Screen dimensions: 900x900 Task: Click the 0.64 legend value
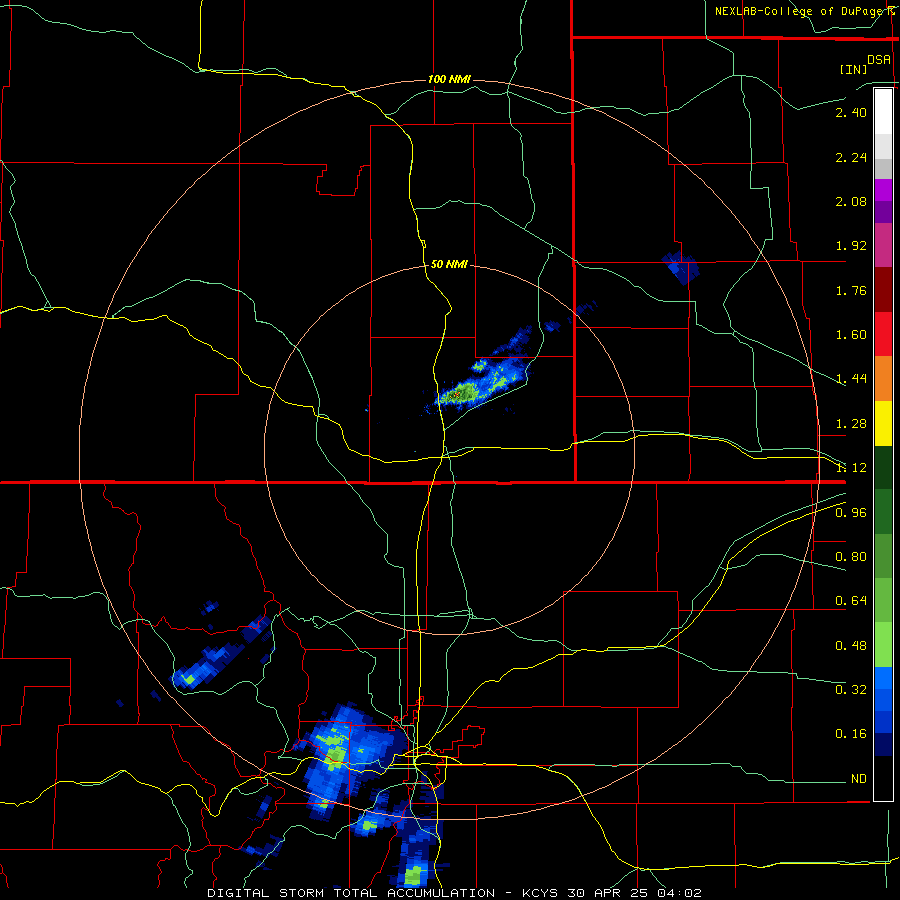click(851, 601)
